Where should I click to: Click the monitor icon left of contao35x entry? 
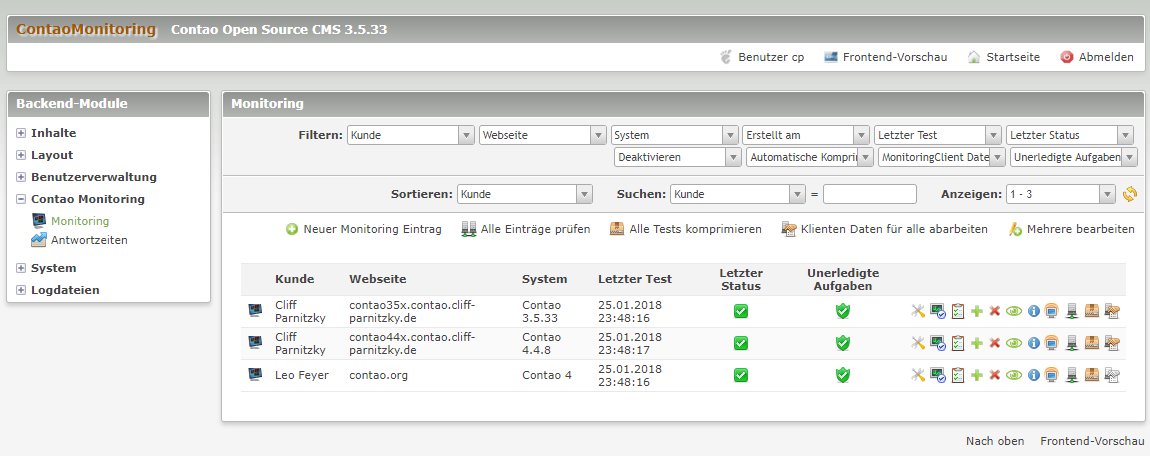pyautogui.click(x=254, y=311)
